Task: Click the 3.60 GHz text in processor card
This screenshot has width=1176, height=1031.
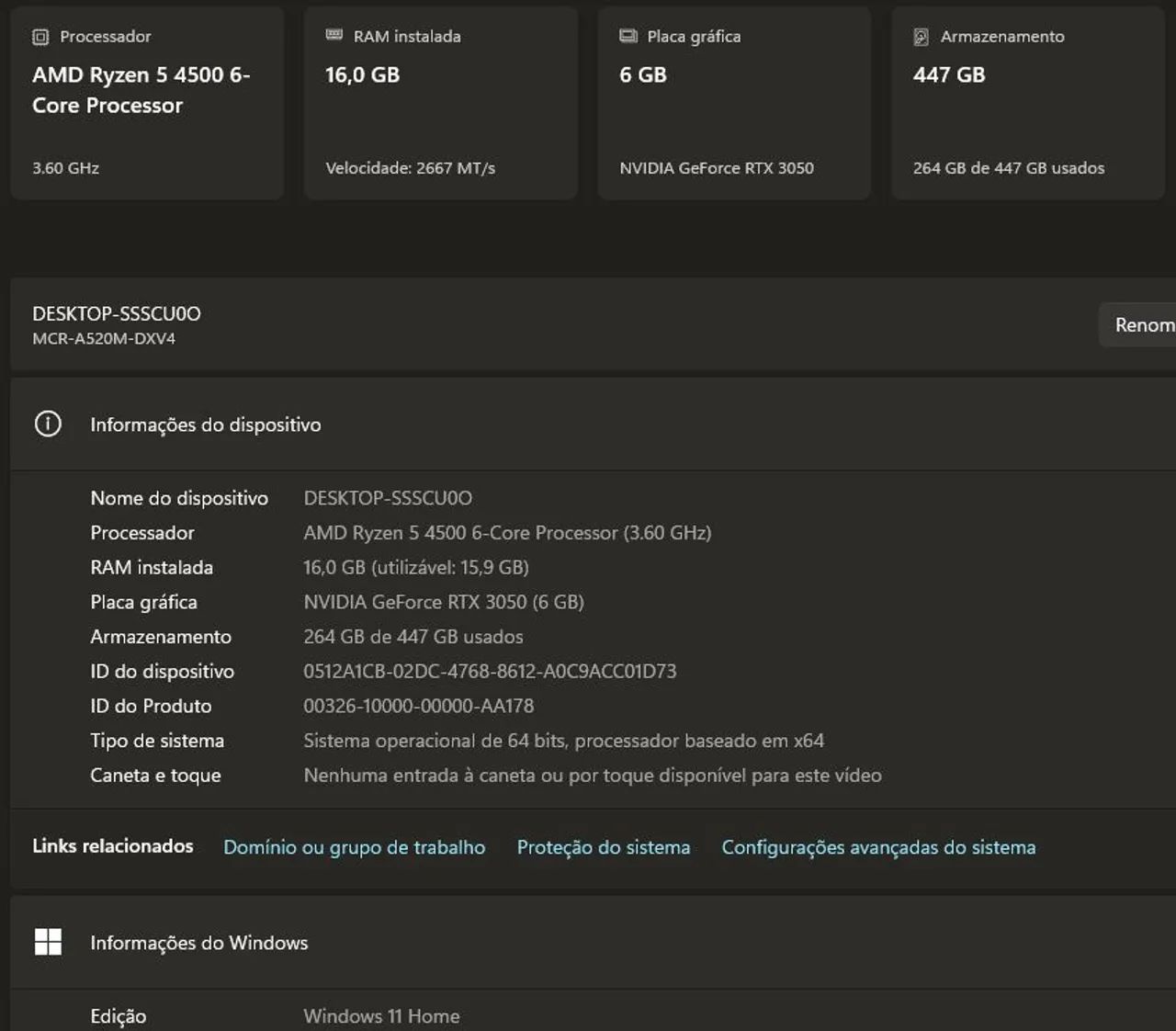Action: (x=65, y=168)
